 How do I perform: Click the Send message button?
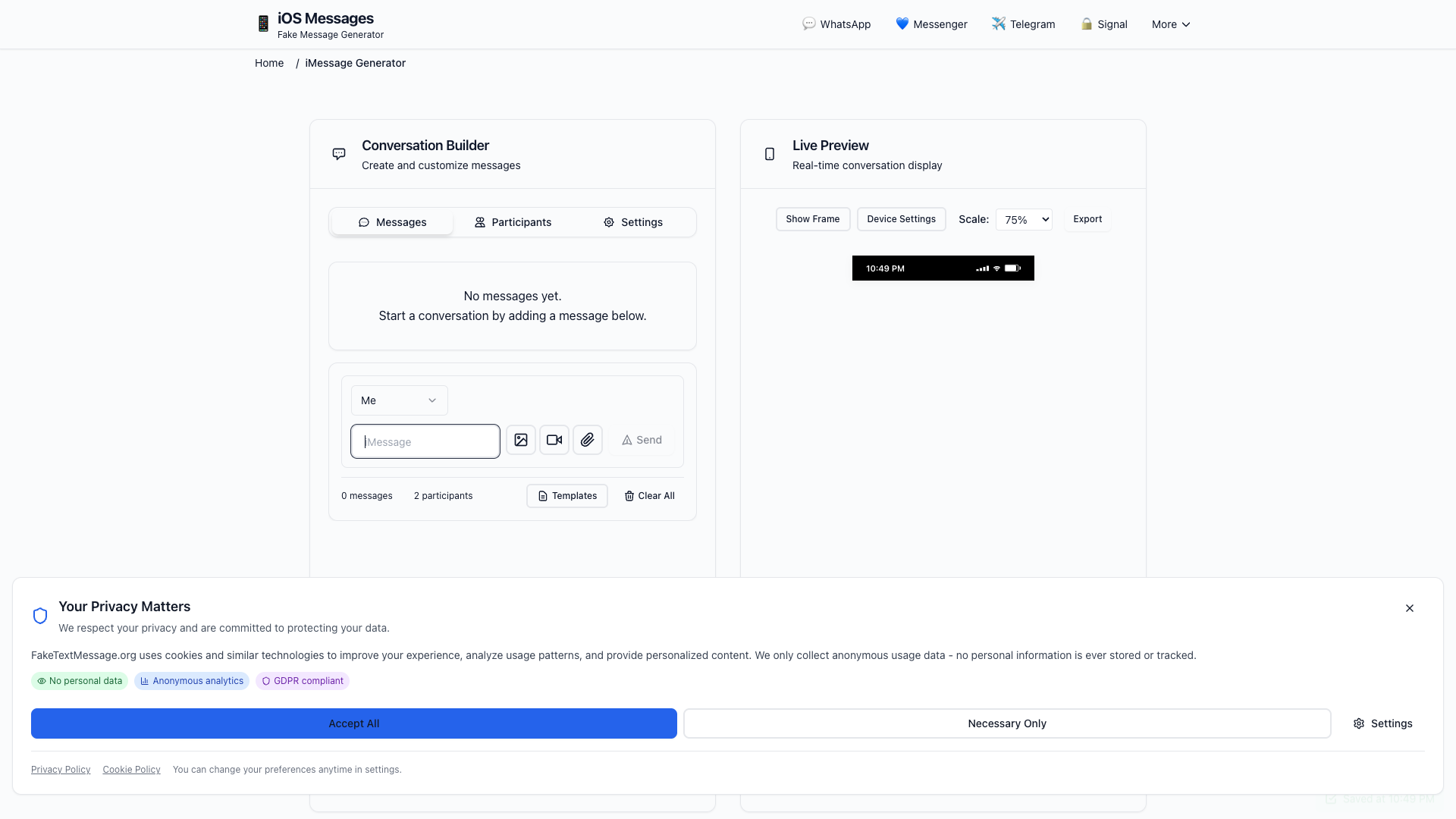pos(642,440)
